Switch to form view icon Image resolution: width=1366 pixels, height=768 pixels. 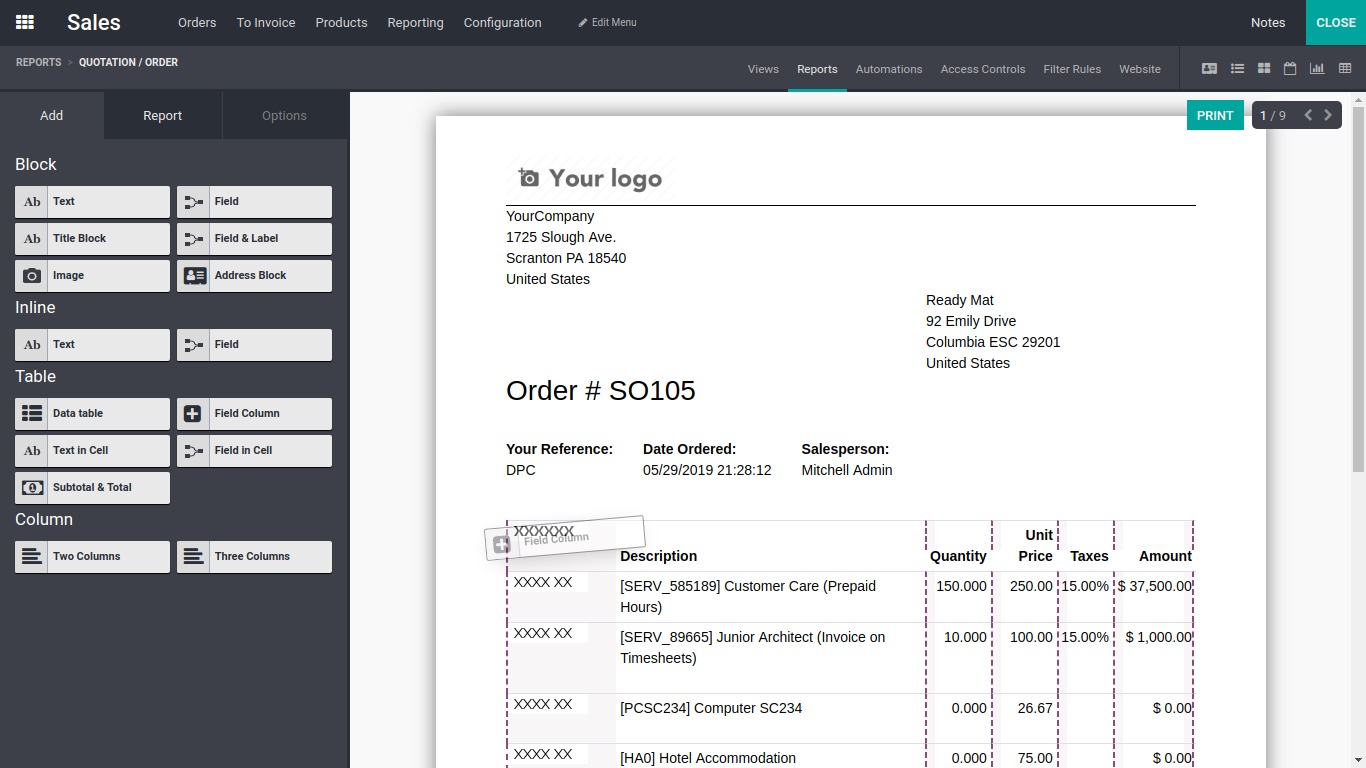tap(1209, 69)
